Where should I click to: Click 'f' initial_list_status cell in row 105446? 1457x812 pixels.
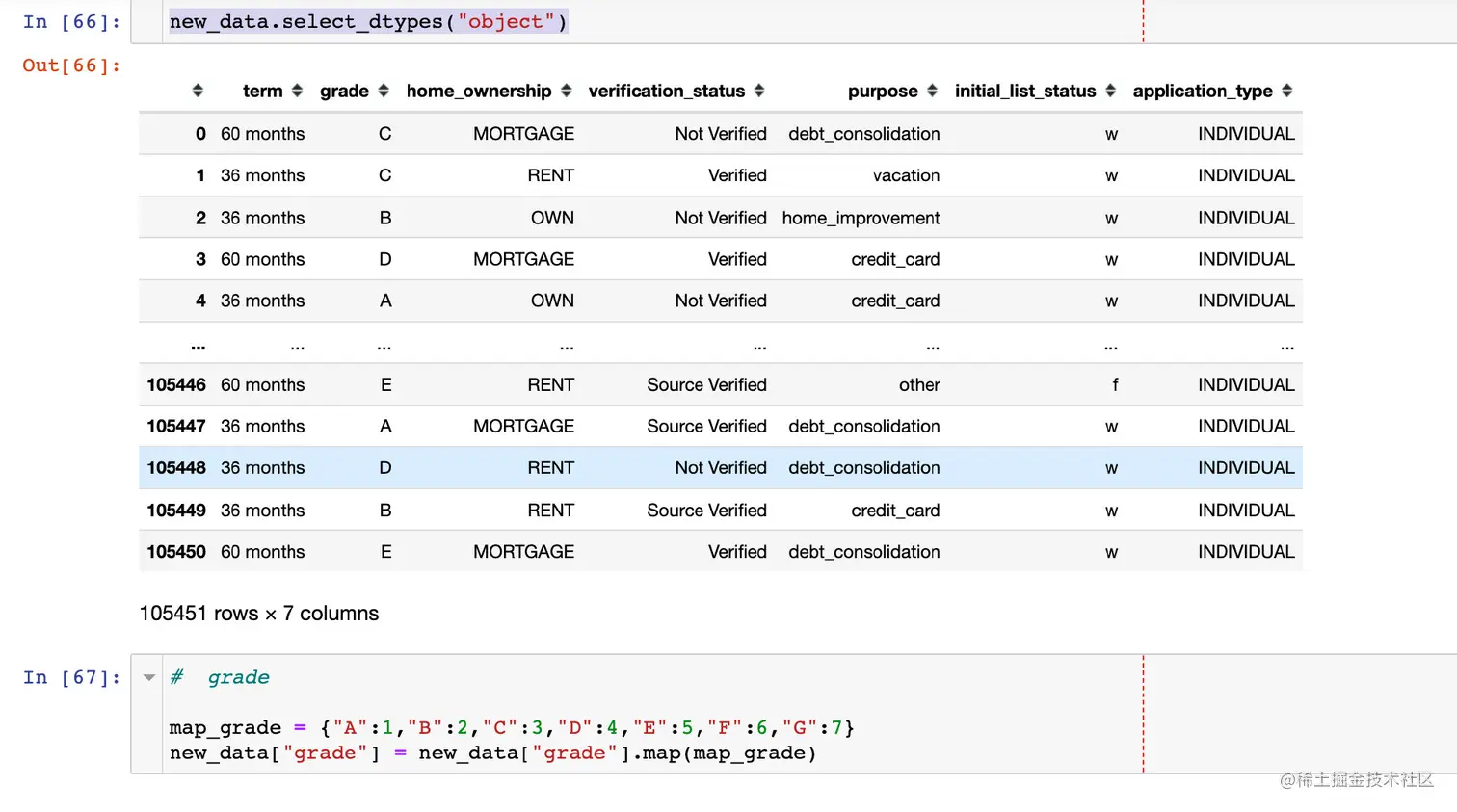pyautogui.click(x=1115, y=384)
